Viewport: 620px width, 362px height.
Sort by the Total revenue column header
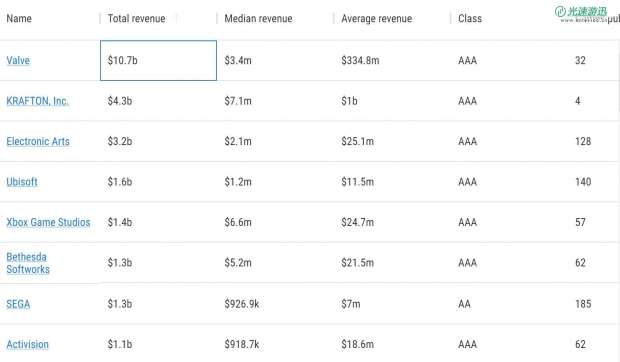136,19
